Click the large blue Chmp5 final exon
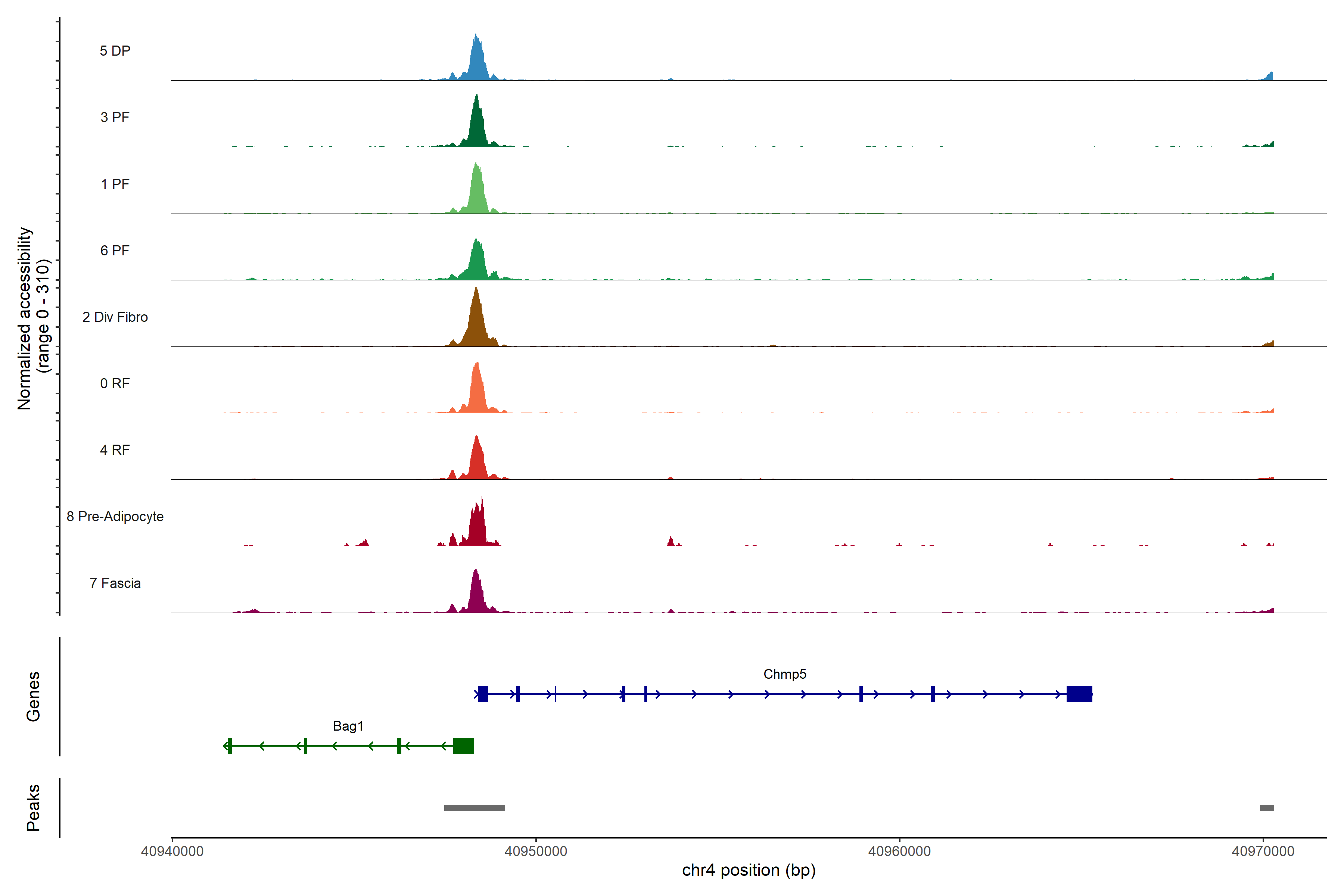Screen dimensions: 1344x896 point(1079,694)
